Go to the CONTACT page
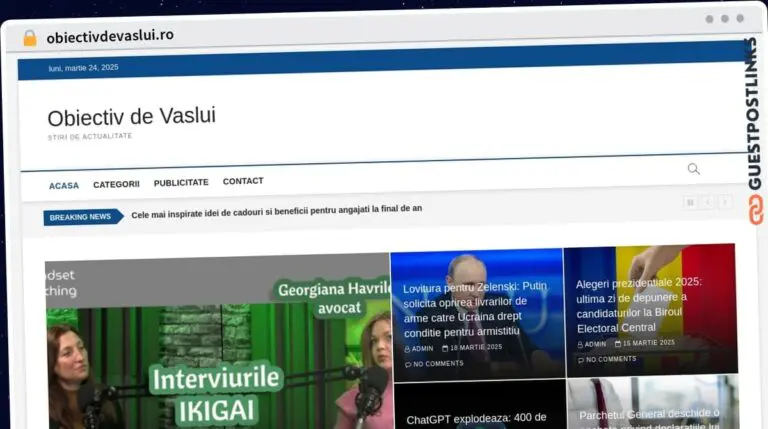Screen dimensions: 768x429 coord(243,181)
